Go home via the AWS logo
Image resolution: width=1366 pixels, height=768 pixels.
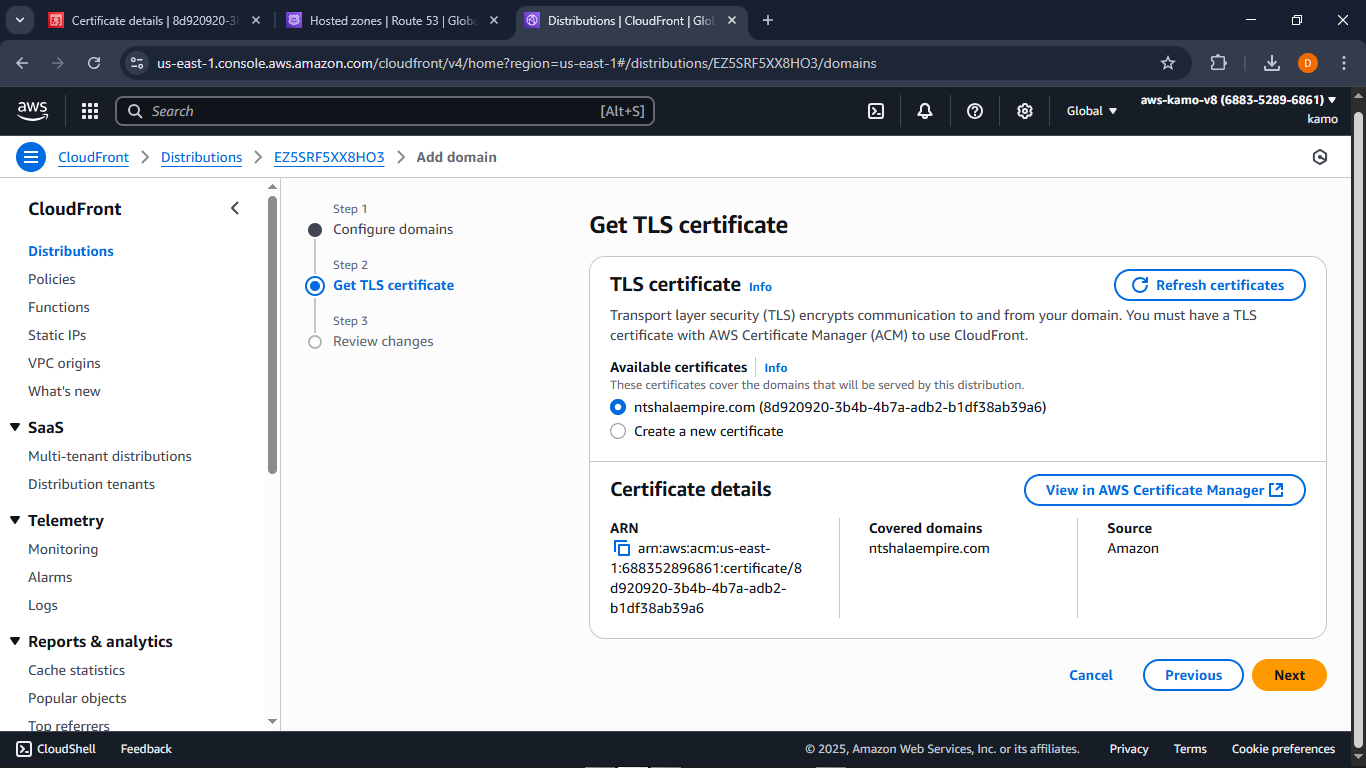[x=32, y=111]
